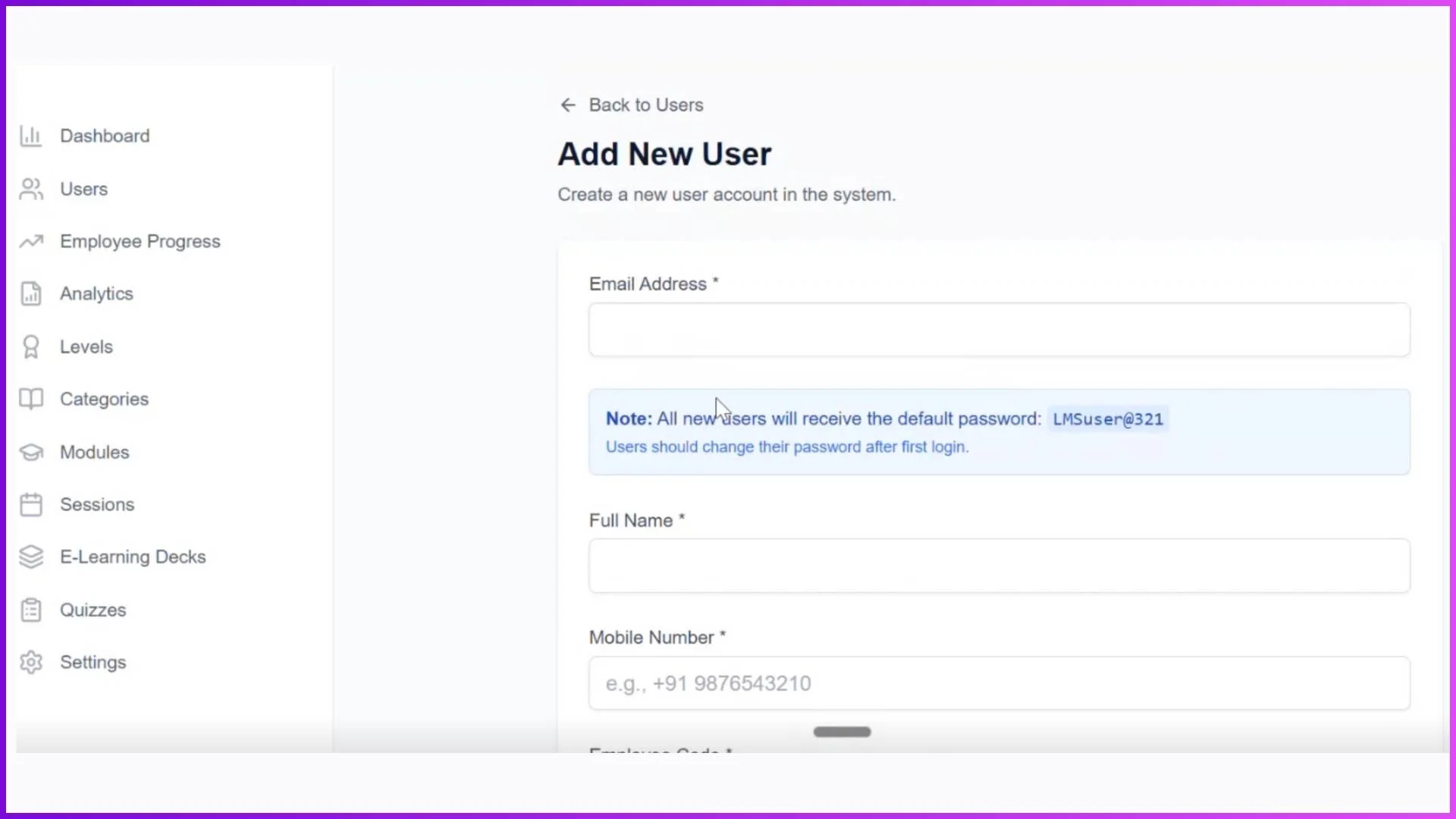This screenshot has height=819, width=1456.
Task: Click the Users people icon
Action: 30,189
